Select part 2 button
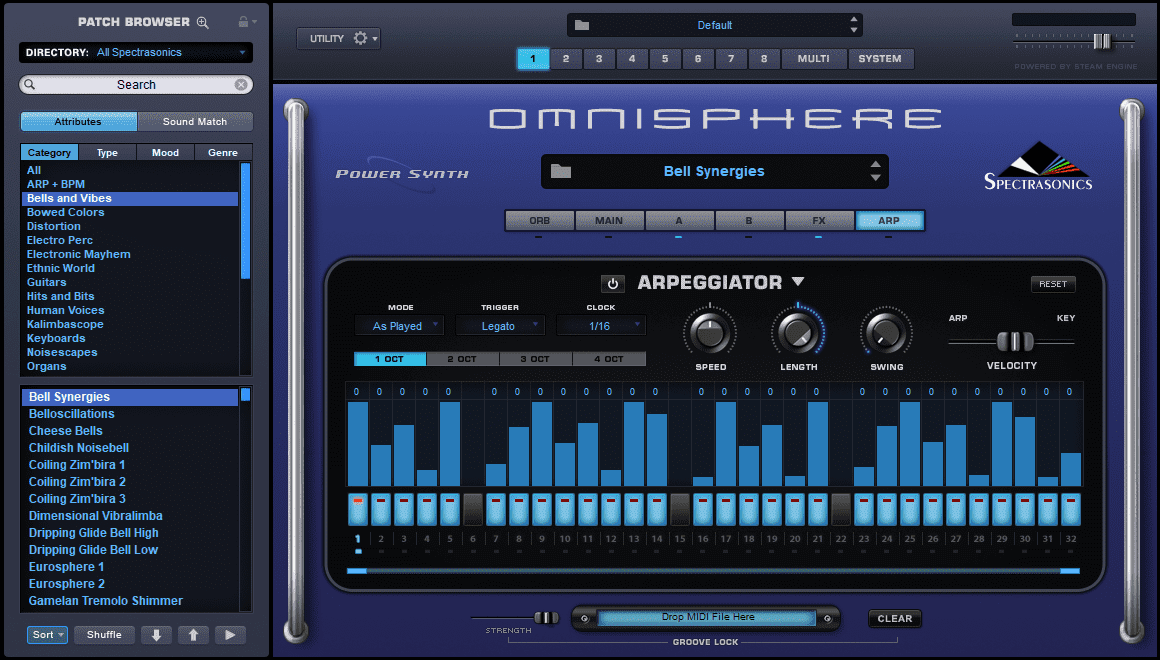 tap(566, 58)
